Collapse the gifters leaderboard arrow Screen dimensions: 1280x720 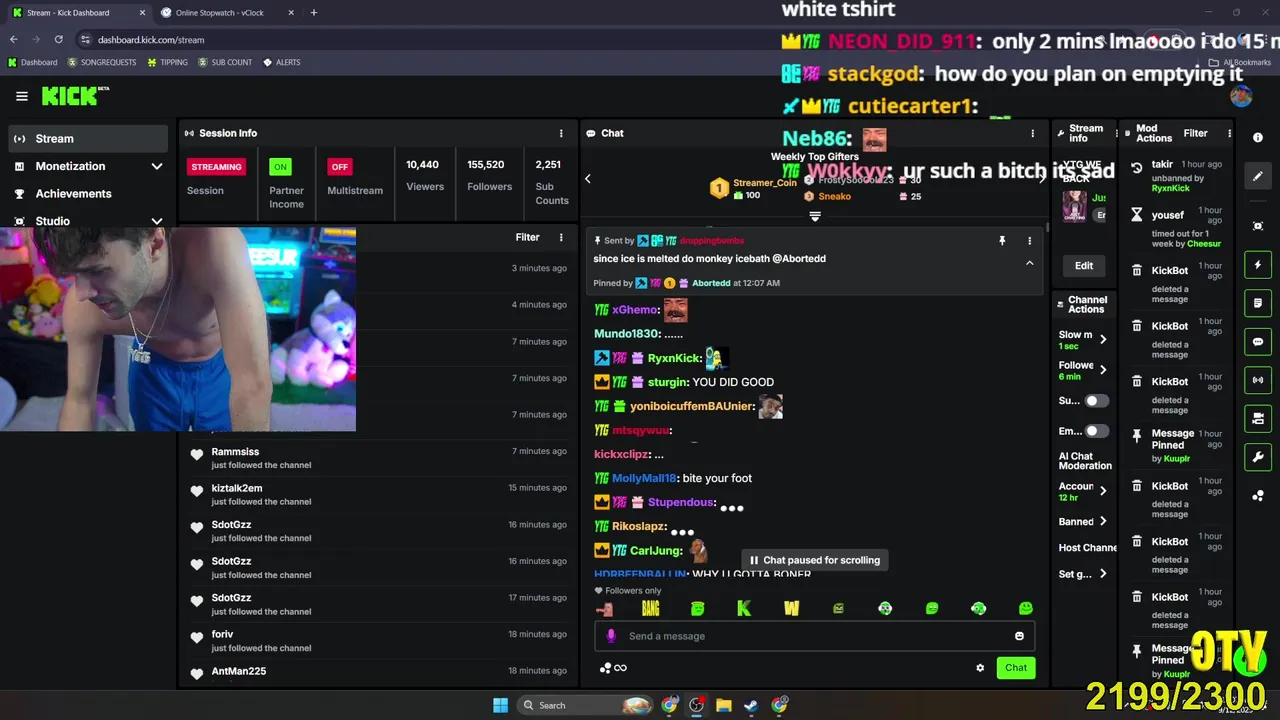[x=815, y=216]
